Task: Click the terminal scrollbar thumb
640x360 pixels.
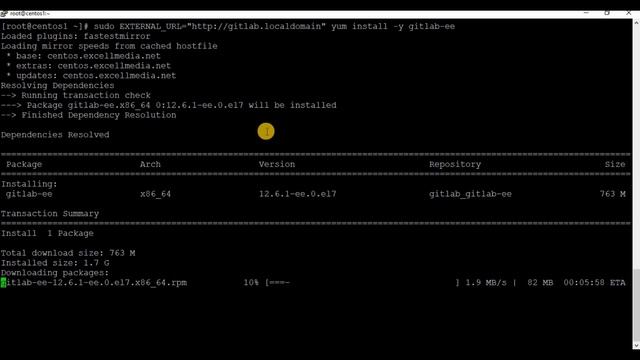Action: 636,305
